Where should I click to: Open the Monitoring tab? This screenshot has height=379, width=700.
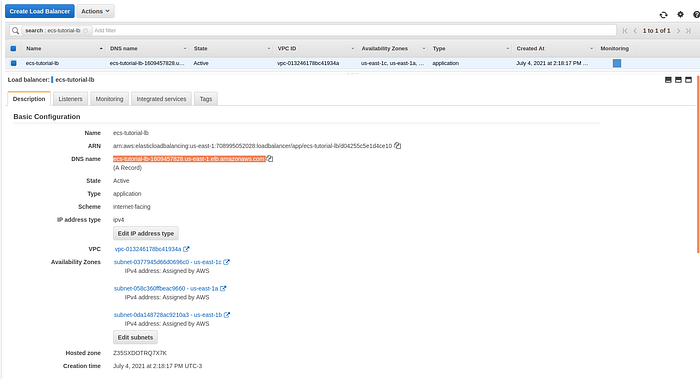tap(109, 99)
